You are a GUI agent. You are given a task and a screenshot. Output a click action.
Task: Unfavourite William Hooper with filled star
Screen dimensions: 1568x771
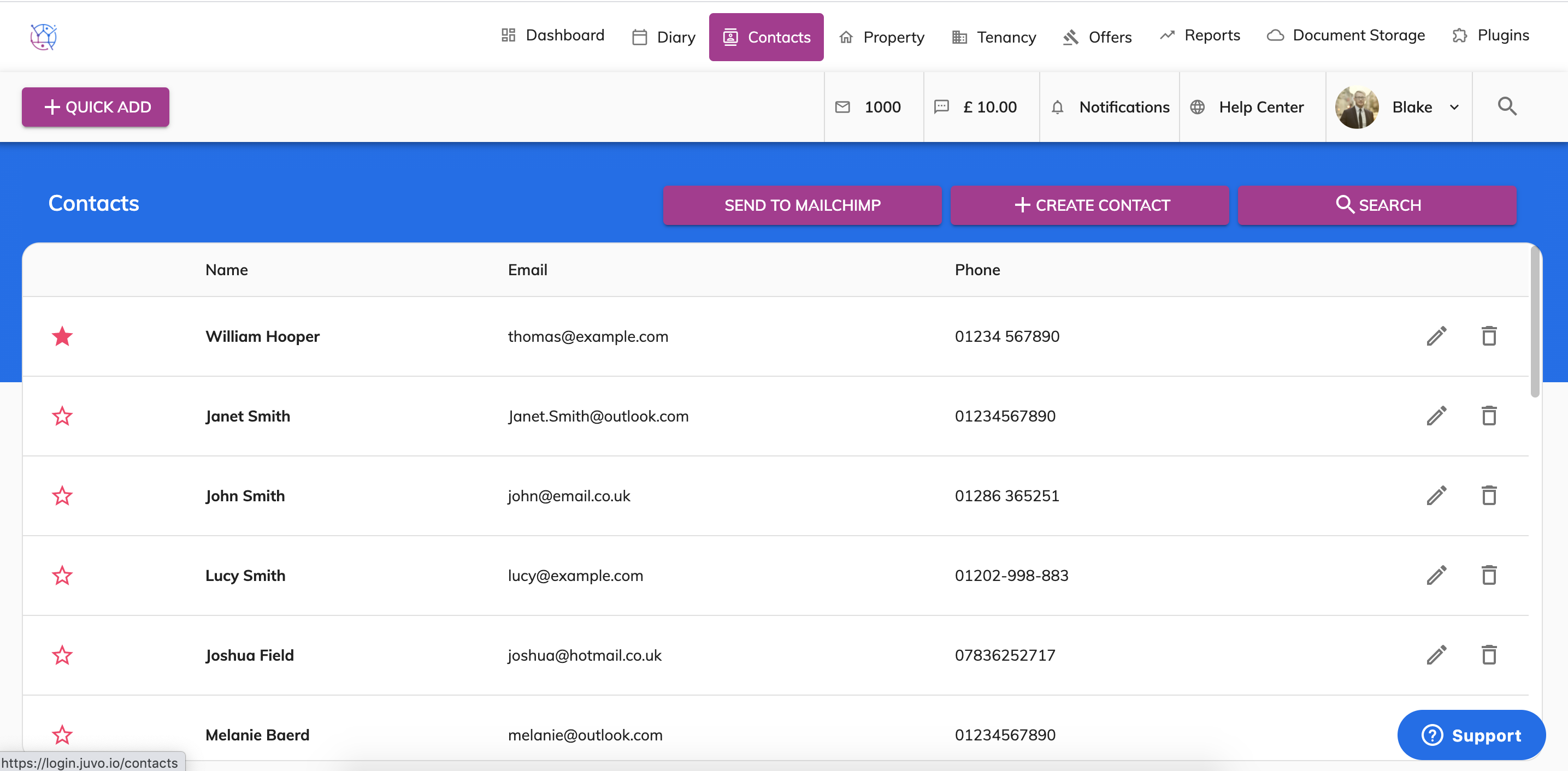pyautogui.click(x=62, y=336)
